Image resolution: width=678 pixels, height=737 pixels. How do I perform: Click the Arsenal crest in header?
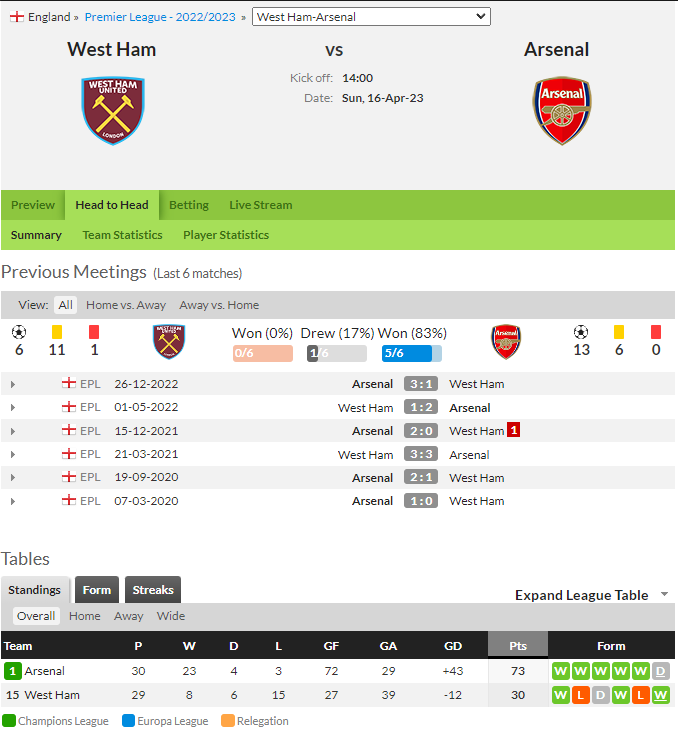tap(562, 111)
